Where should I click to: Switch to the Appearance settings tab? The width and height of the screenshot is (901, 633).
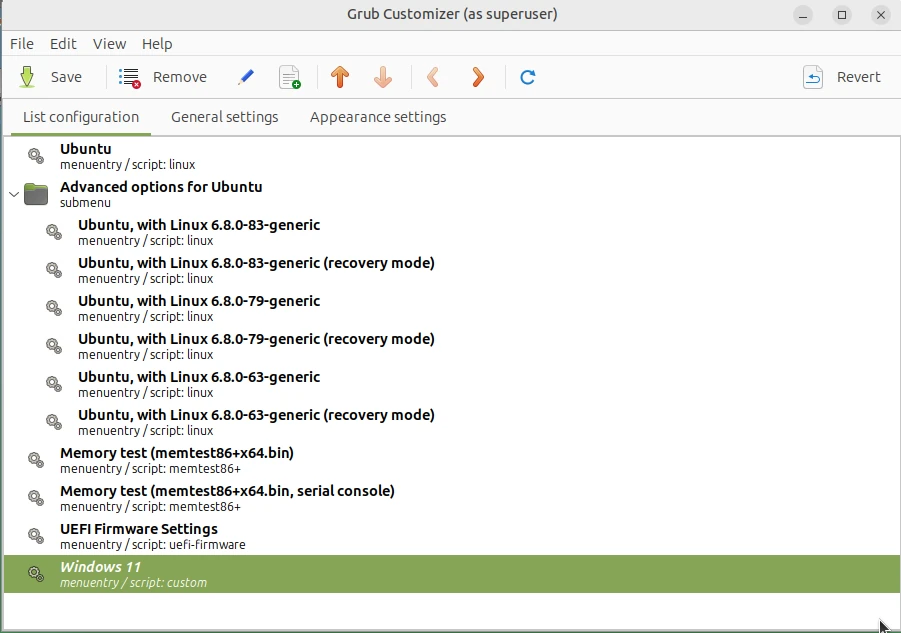pos(378,117)
